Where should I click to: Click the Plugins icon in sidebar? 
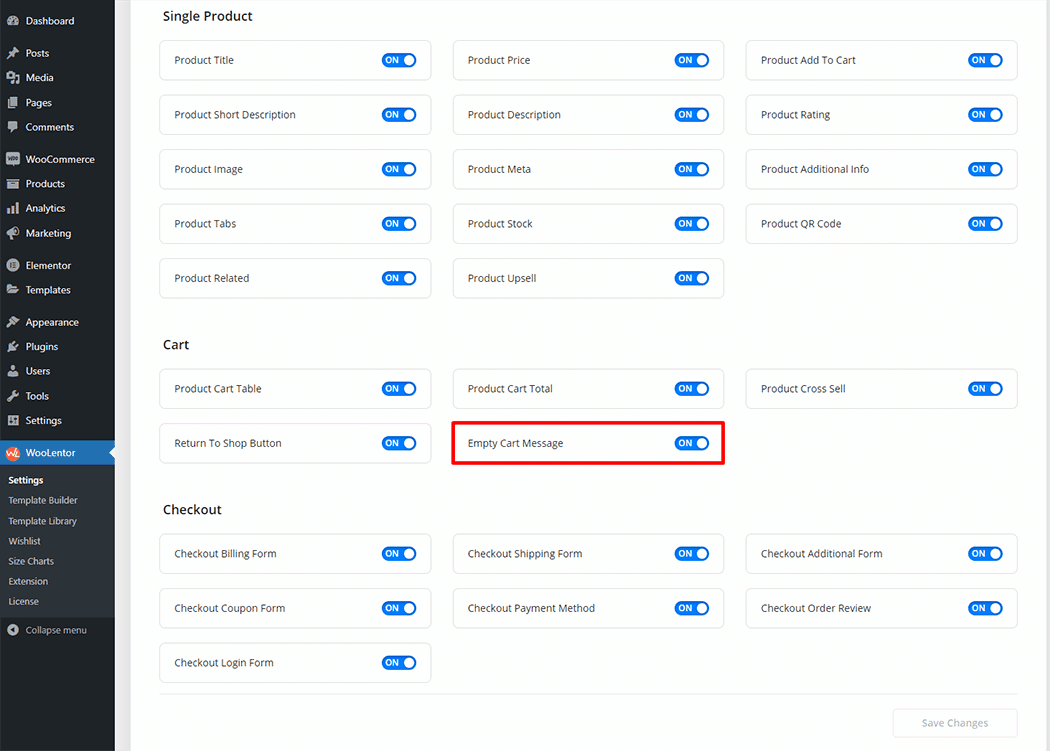13,346
